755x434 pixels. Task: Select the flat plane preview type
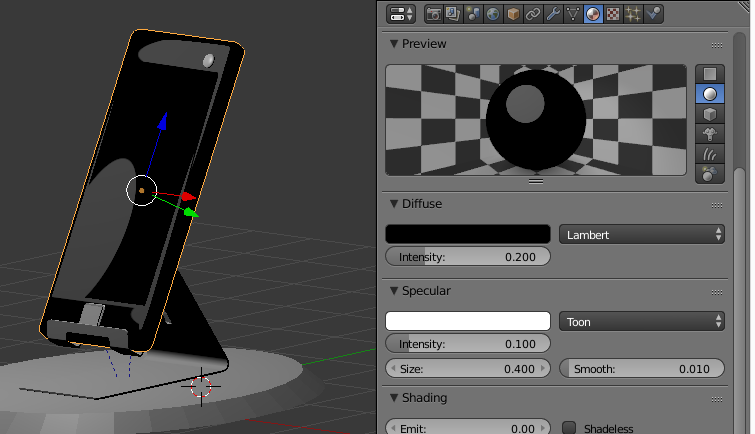[709, 74]
